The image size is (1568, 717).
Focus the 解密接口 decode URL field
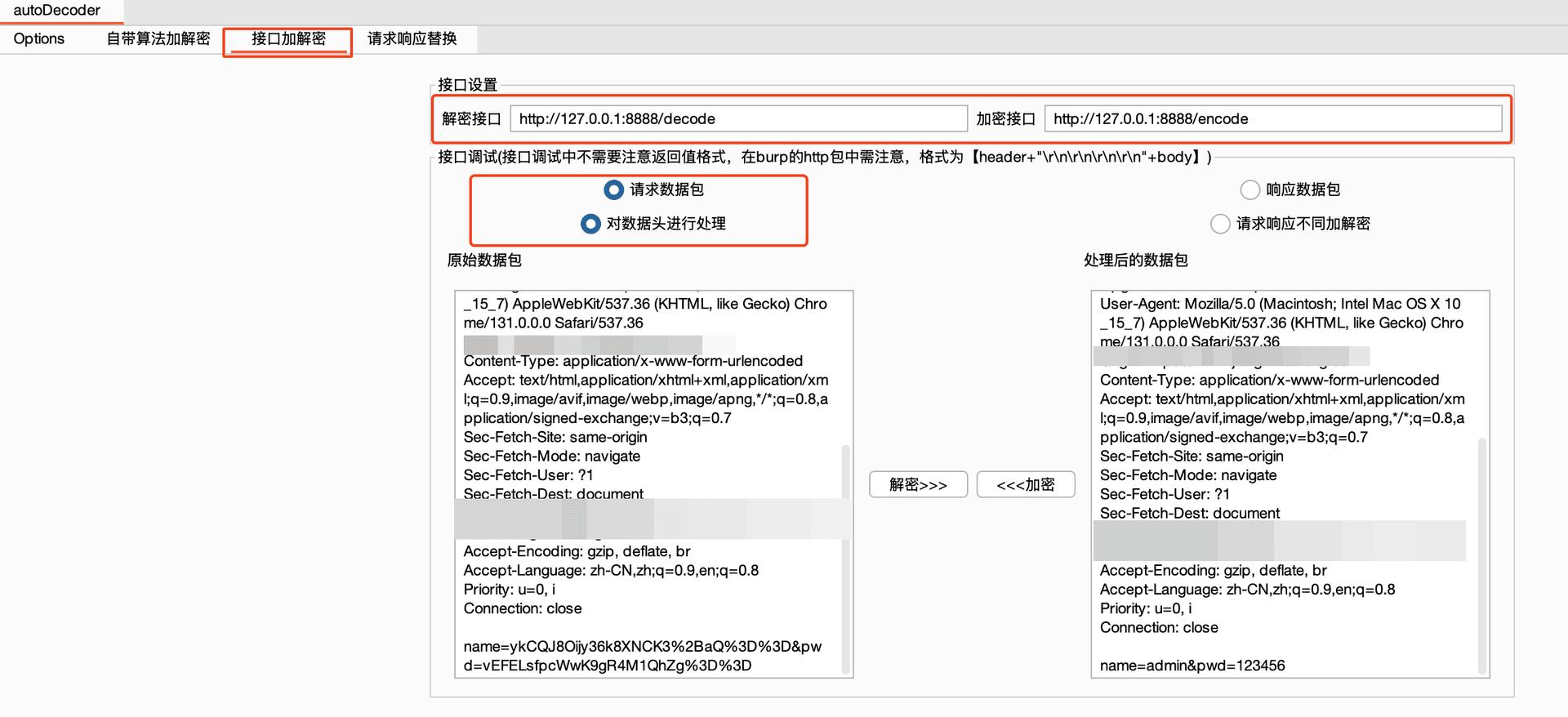[739, 118]
